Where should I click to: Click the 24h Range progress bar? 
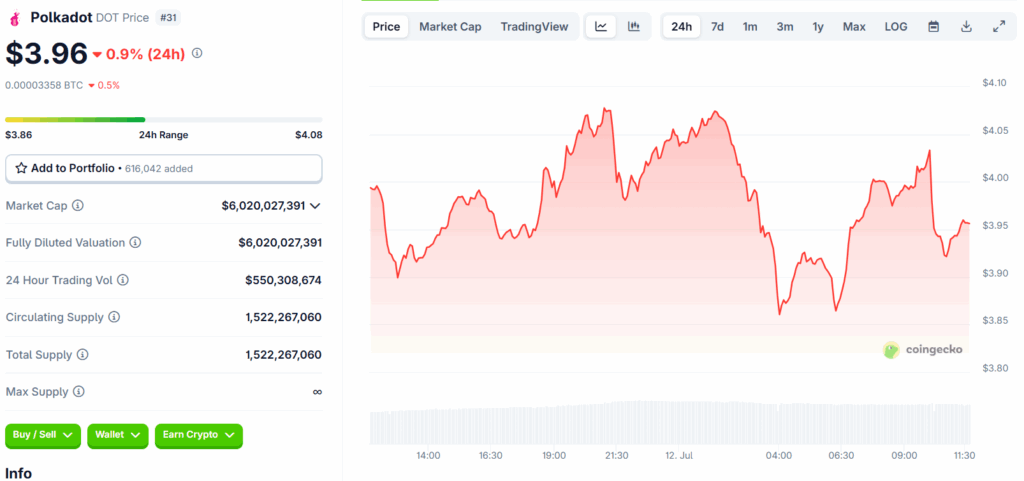(x=164, y=119)
